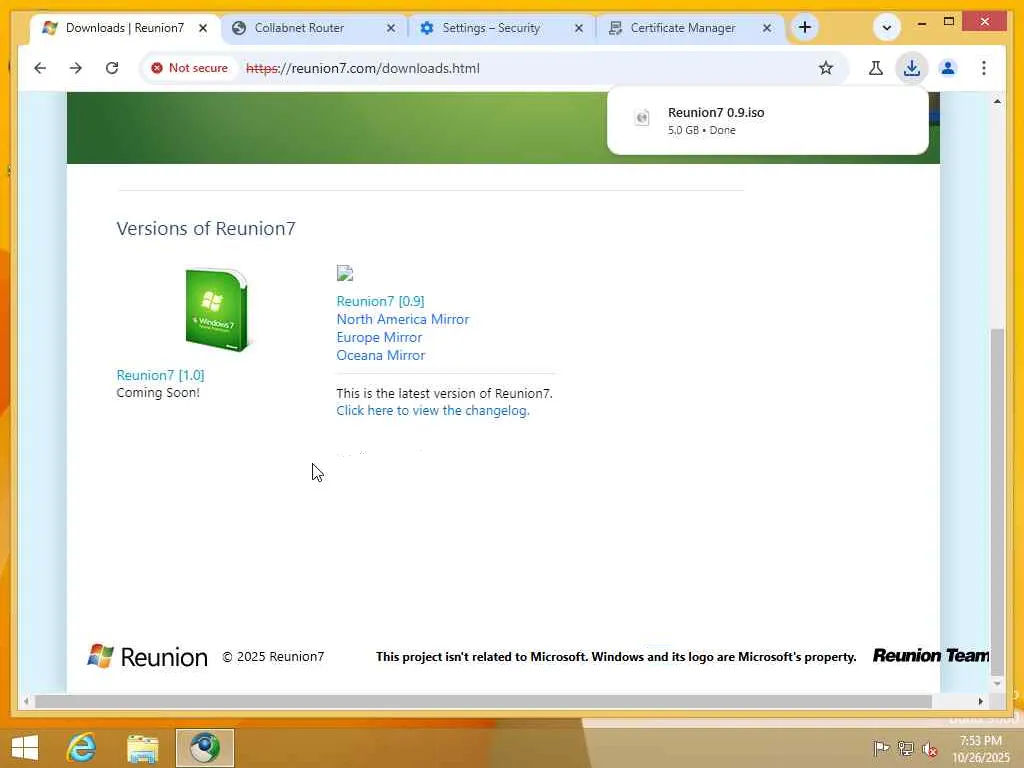Close the Downloads | Reunion7 tab
This screenshot has height=768, width=1024.
click(x=203, y=28)
